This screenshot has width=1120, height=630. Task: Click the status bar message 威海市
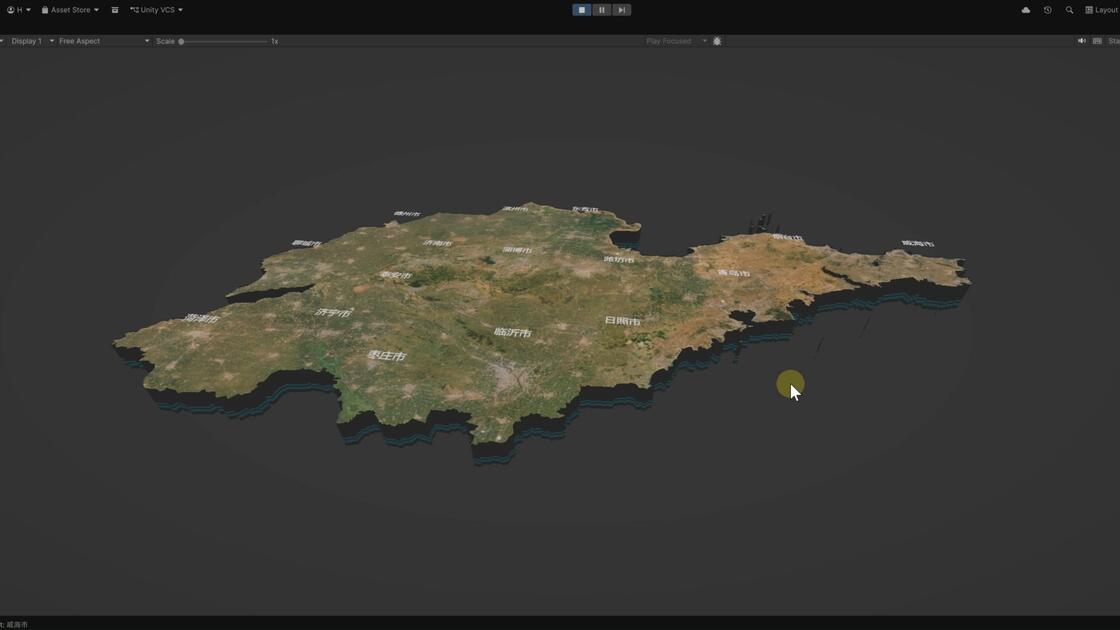(x=17, y=624)
